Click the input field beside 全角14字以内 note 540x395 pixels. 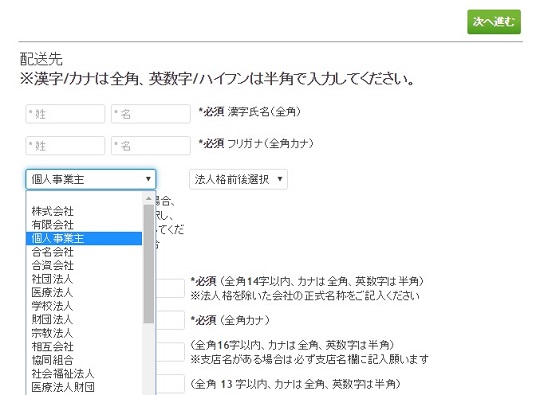[x=170, y=288]
